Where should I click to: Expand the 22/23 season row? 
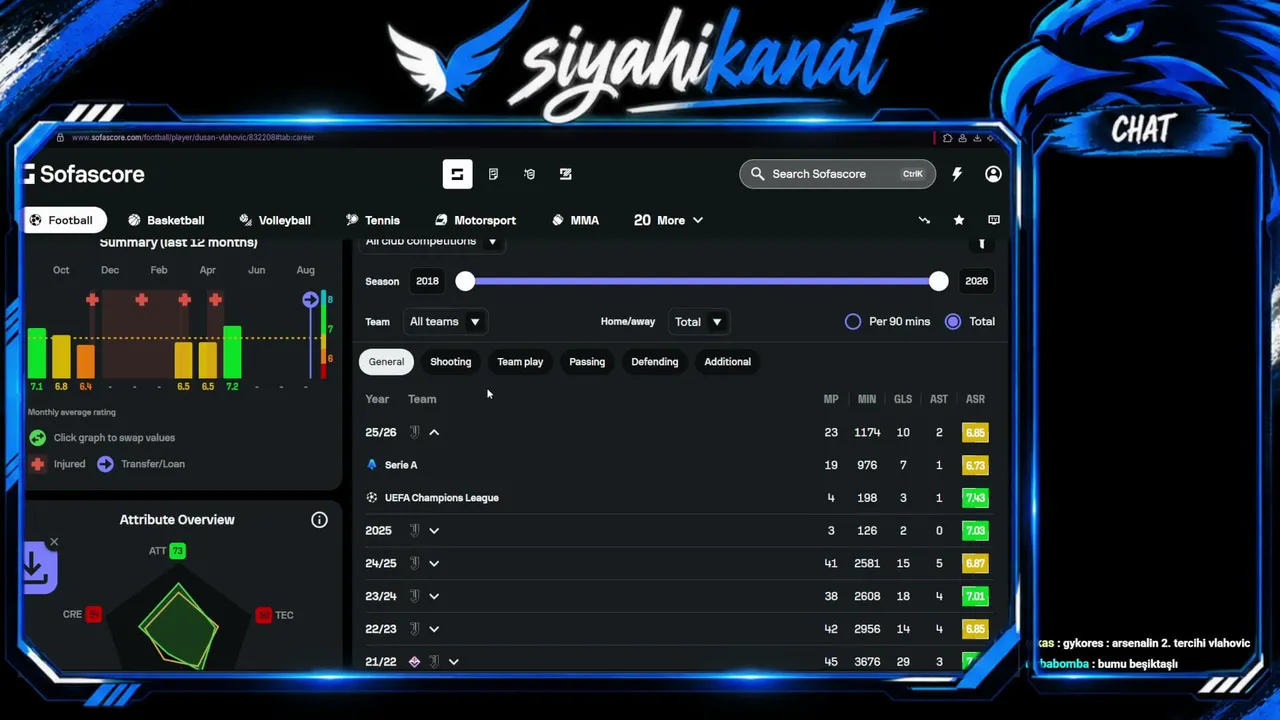point(434,629)
